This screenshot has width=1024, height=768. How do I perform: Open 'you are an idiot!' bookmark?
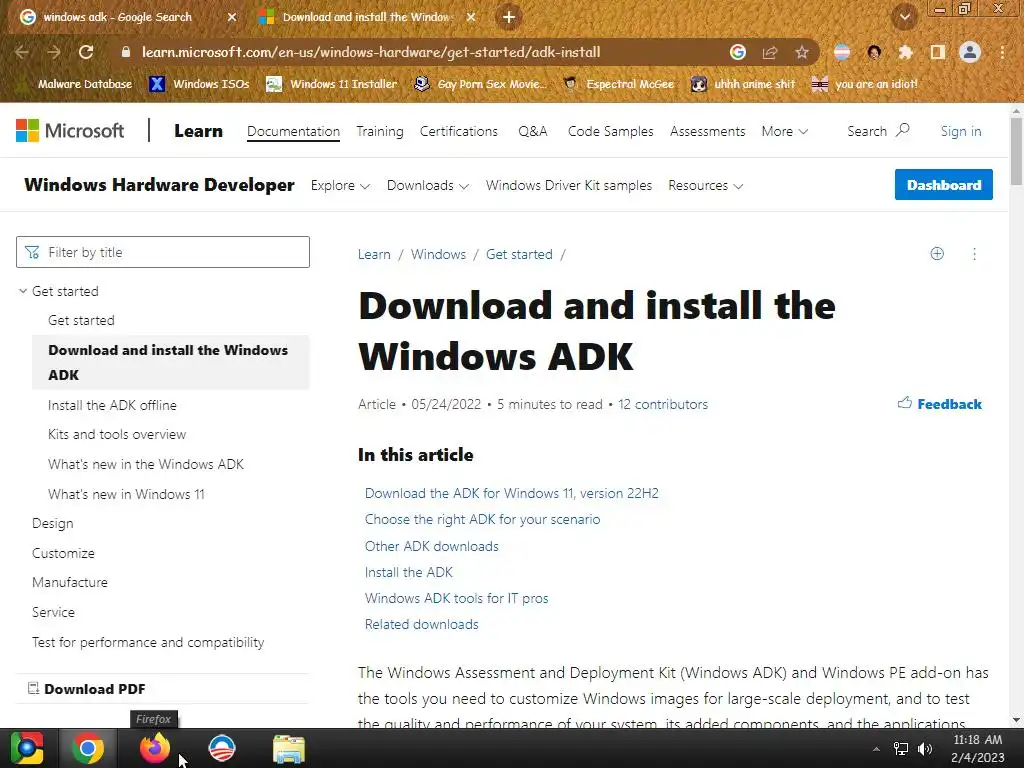[865, 84]
